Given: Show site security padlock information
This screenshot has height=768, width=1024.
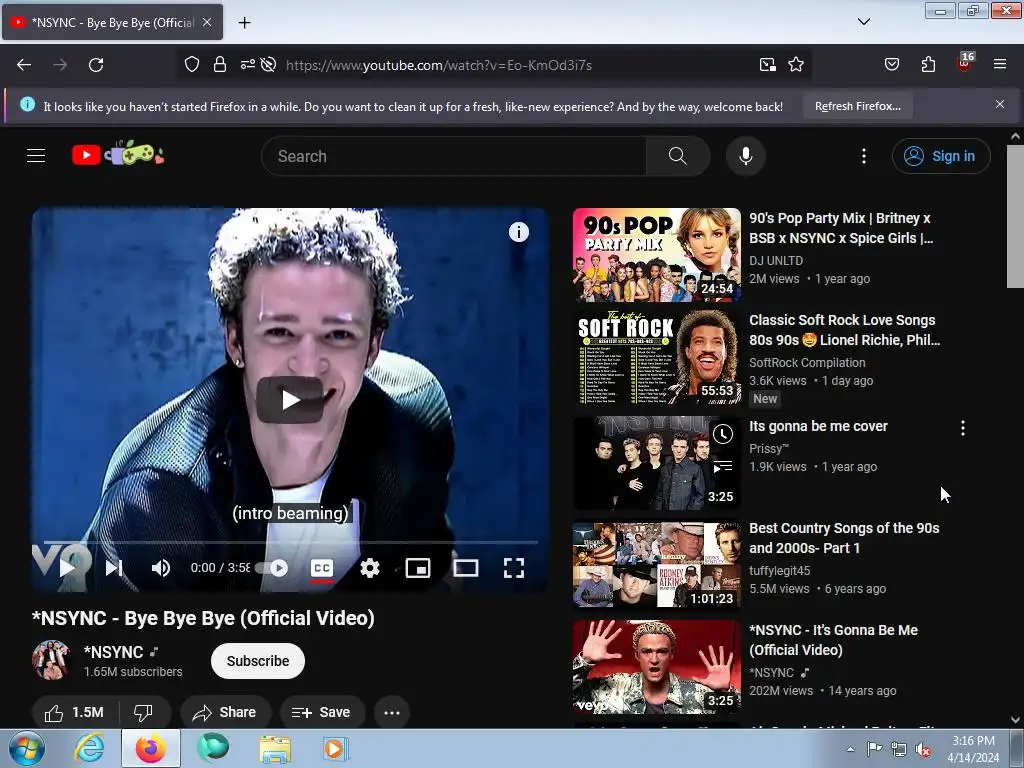Looking at the screenshot, I should click(219, 64).
